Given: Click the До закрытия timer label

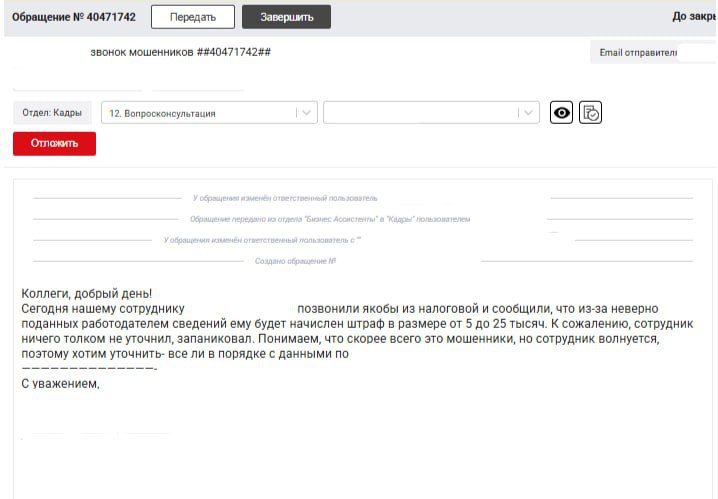Looking at the screenshot, I should click(x=694, y=16).
